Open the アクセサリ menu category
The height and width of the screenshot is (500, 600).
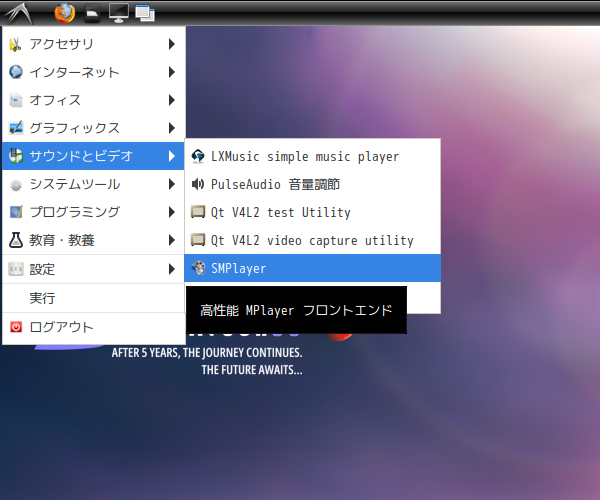94,44
